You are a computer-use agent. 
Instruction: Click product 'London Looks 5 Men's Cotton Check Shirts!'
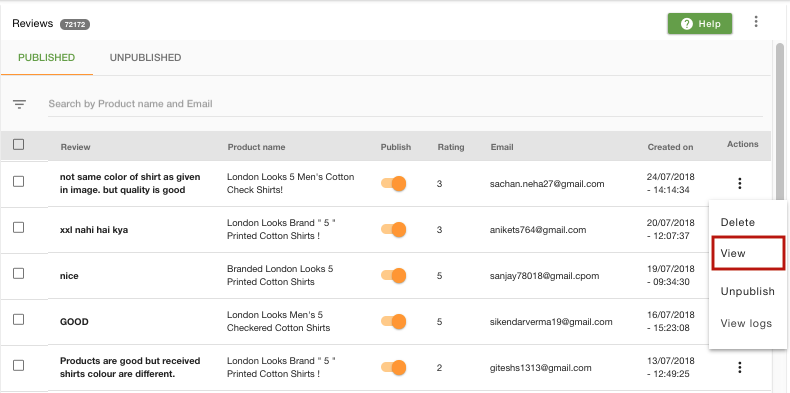(x=290, y=183)
